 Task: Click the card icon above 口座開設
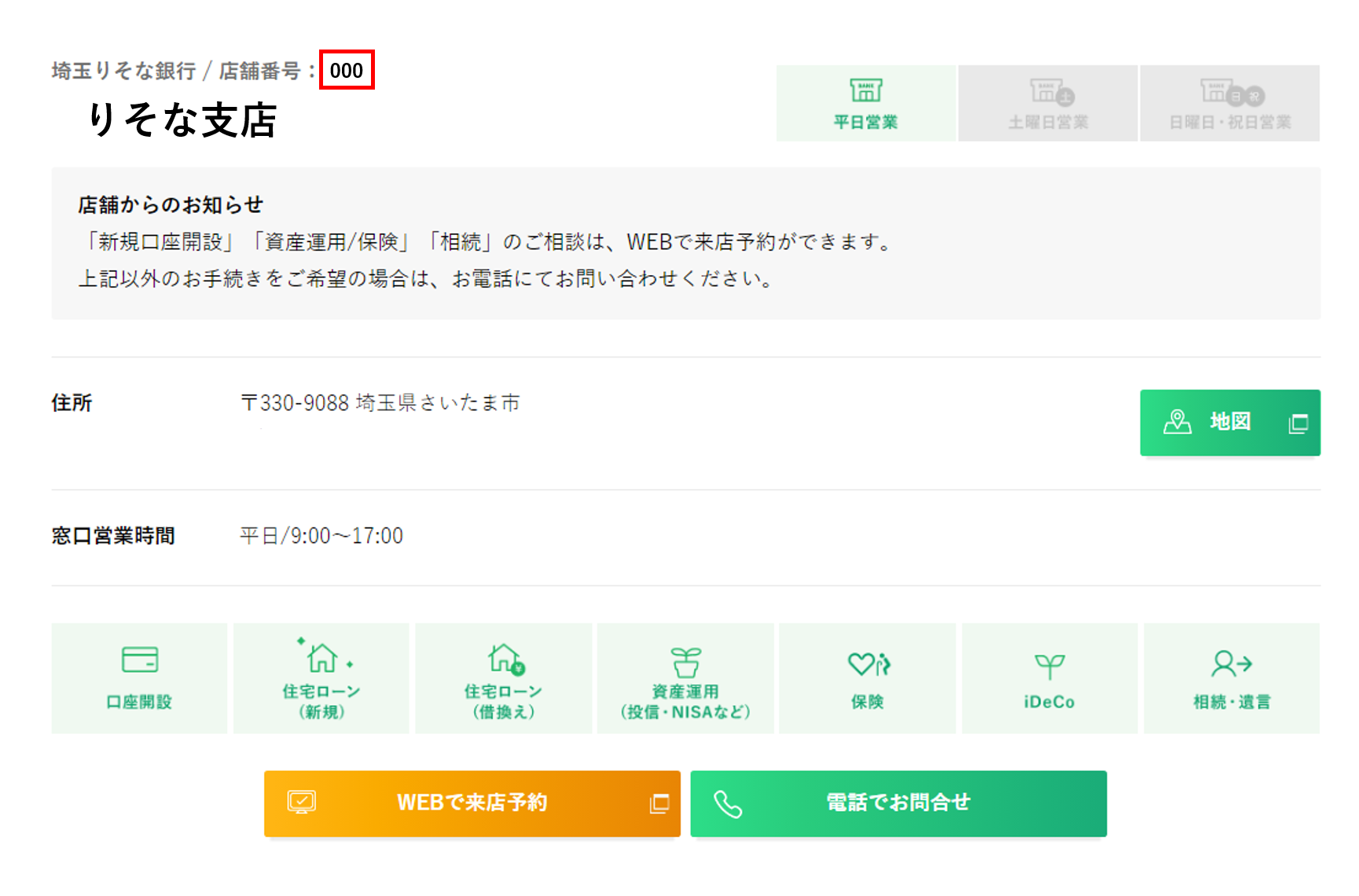click(x=140, y=659)
